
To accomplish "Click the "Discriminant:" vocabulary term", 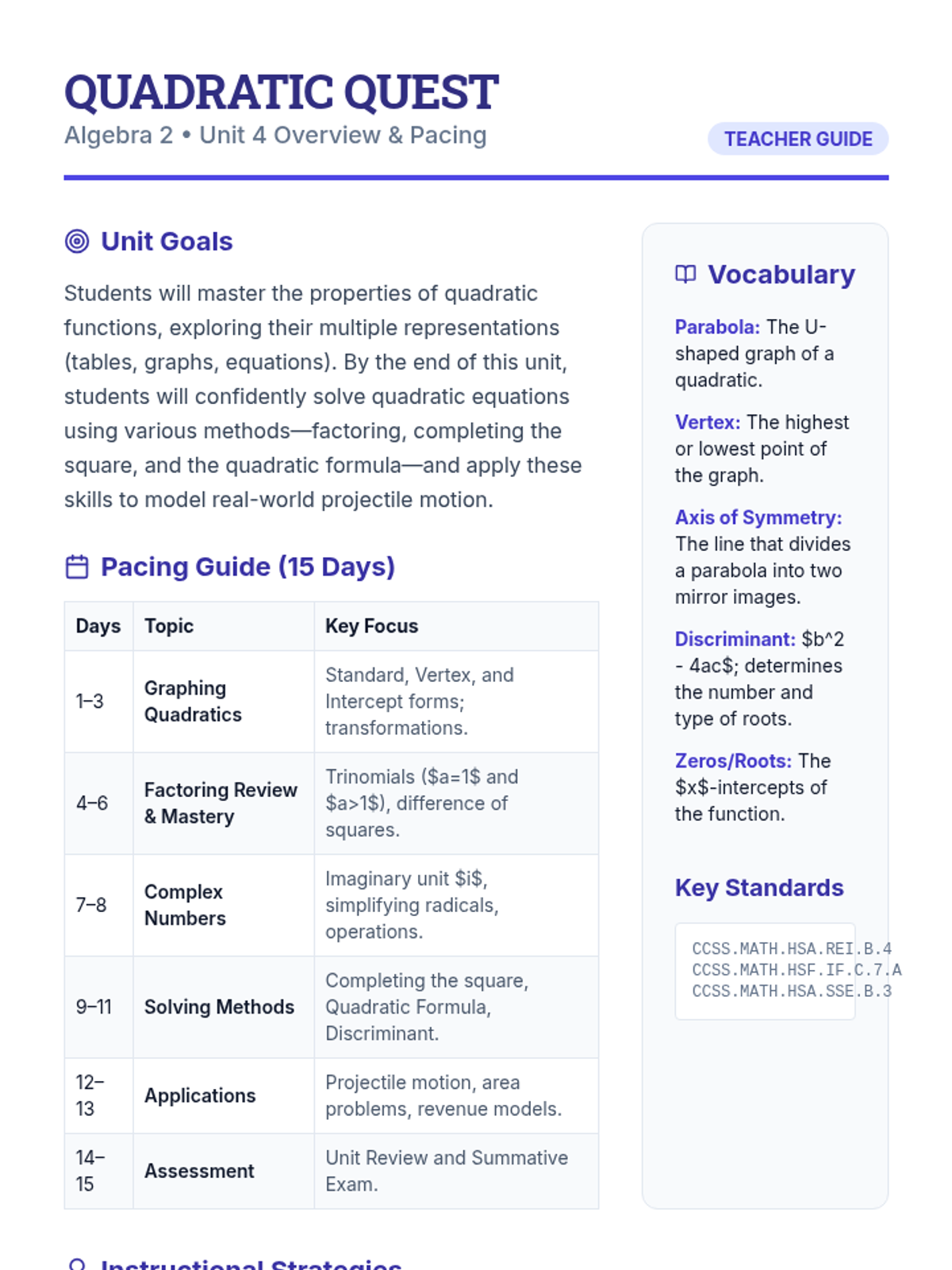I will (735, 639).
